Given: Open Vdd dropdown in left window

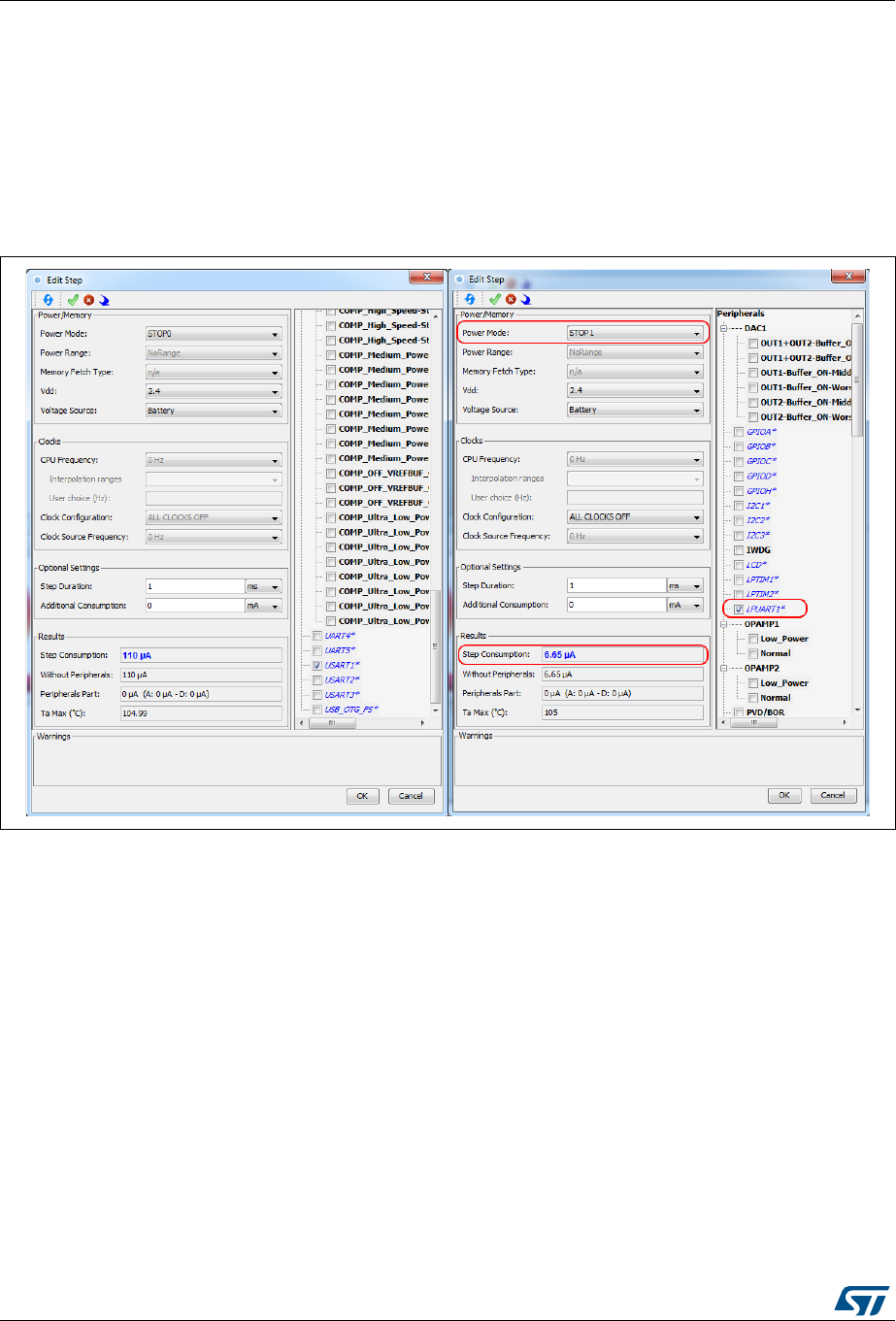Looking at the screenshot, I should coord(213,391).
